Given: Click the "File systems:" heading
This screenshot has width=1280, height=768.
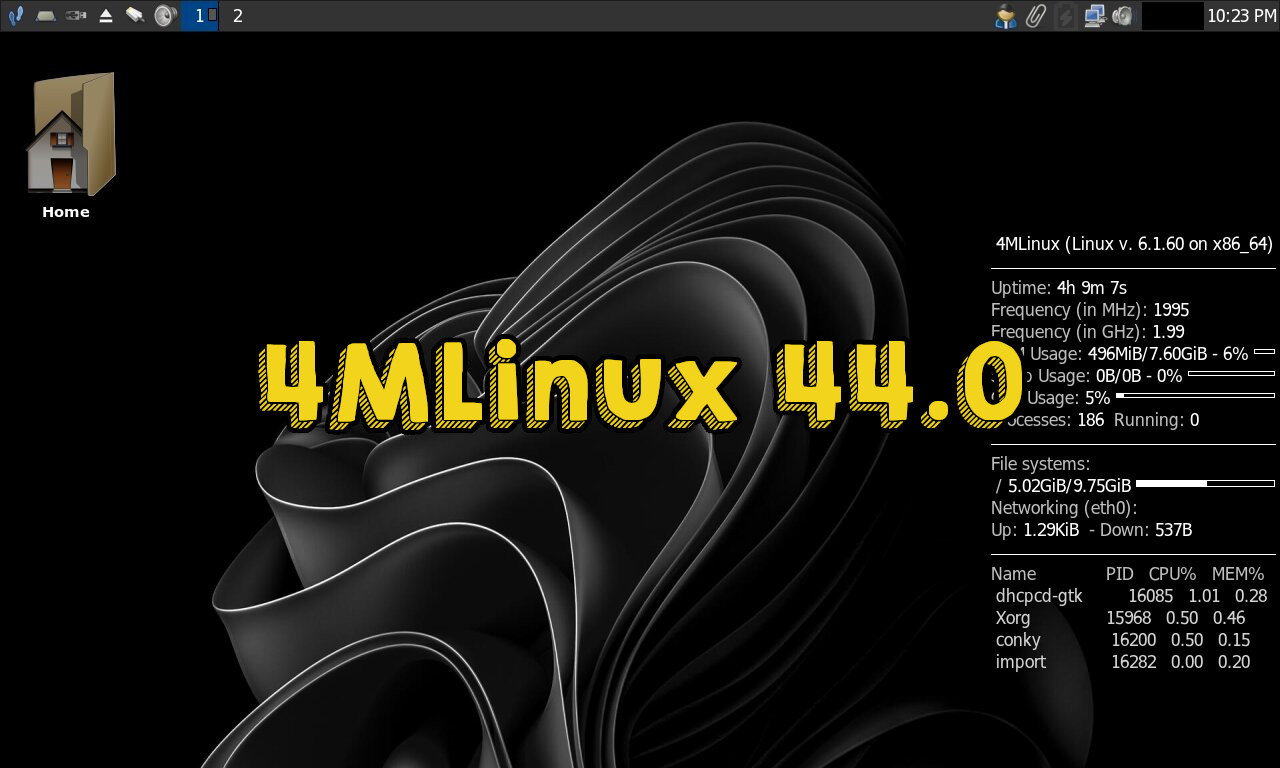Looking at the screenshot, I should coord(1040,464).
